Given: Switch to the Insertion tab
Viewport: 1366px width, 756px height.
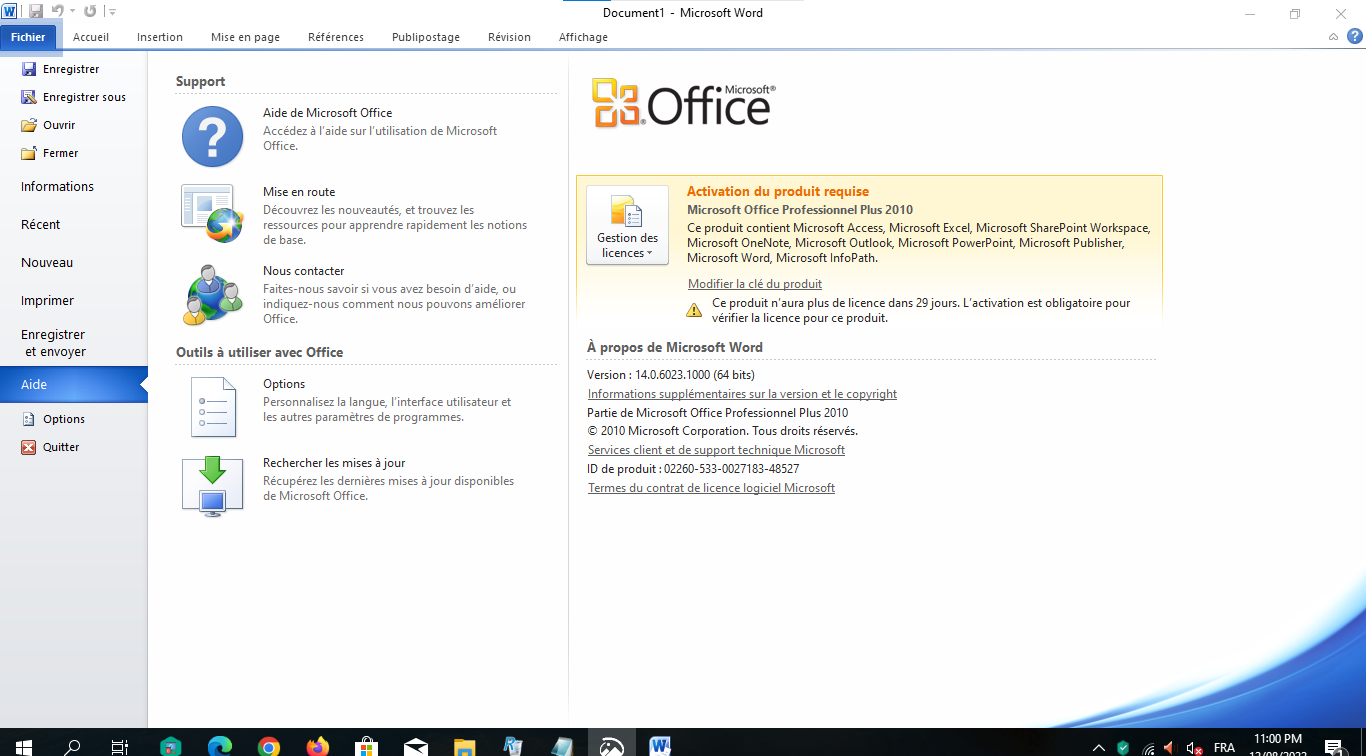Looking at the screenshot, I should [x=160, y=37].
